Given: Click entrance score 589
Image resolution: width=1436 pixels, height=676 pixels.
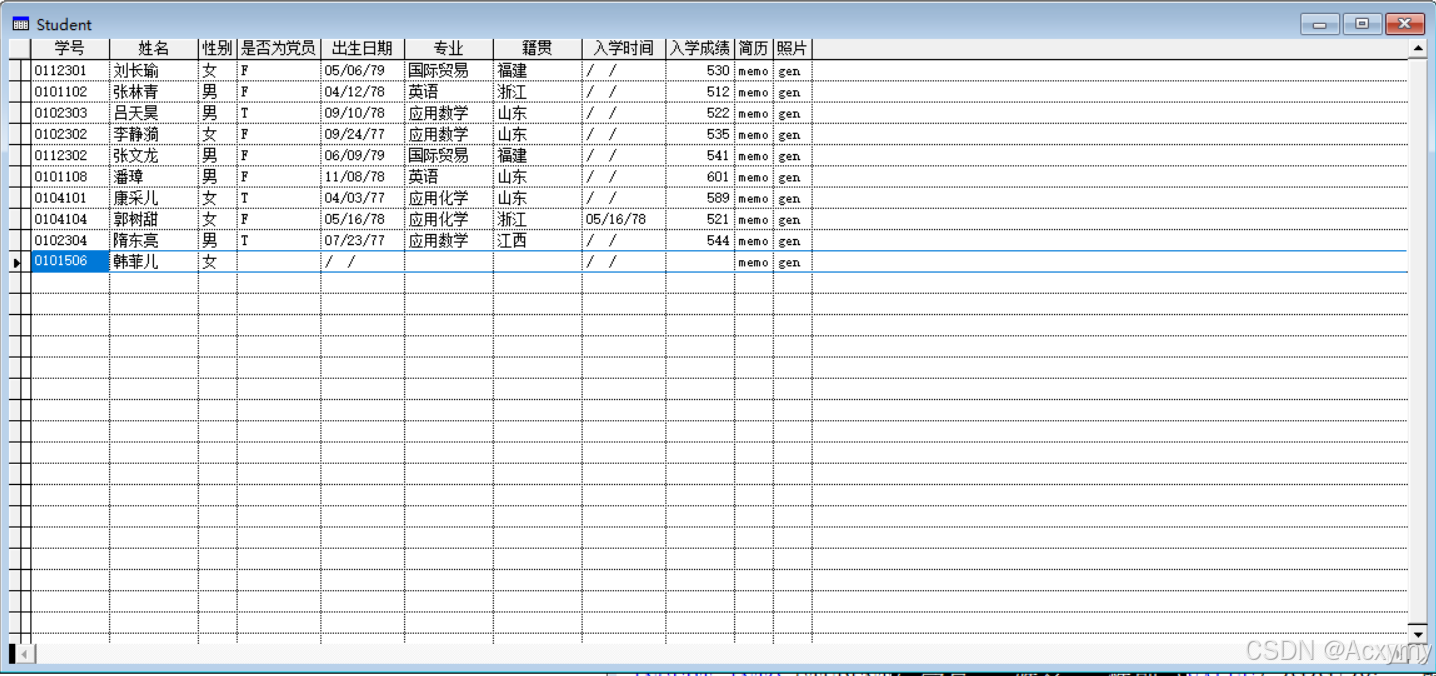Looking at the screenshot, I should [699, 198].
